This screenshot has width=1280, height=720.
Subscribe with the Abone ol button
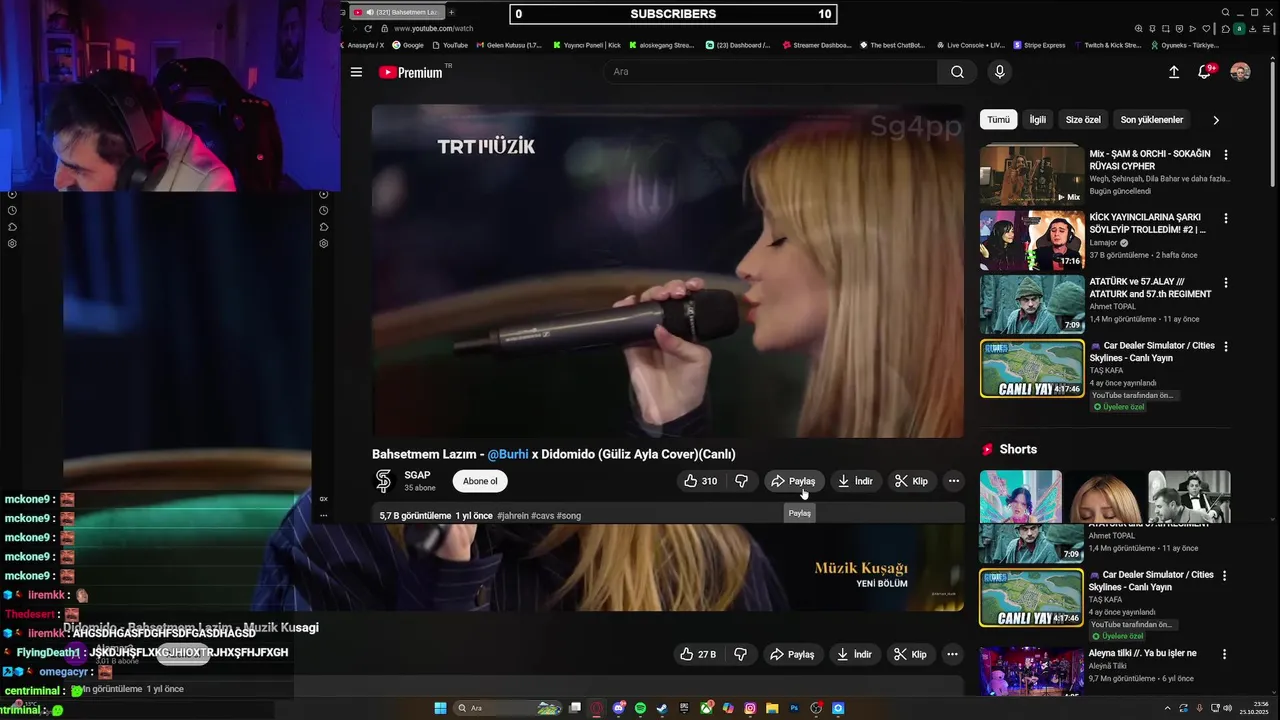pos(480,481)
